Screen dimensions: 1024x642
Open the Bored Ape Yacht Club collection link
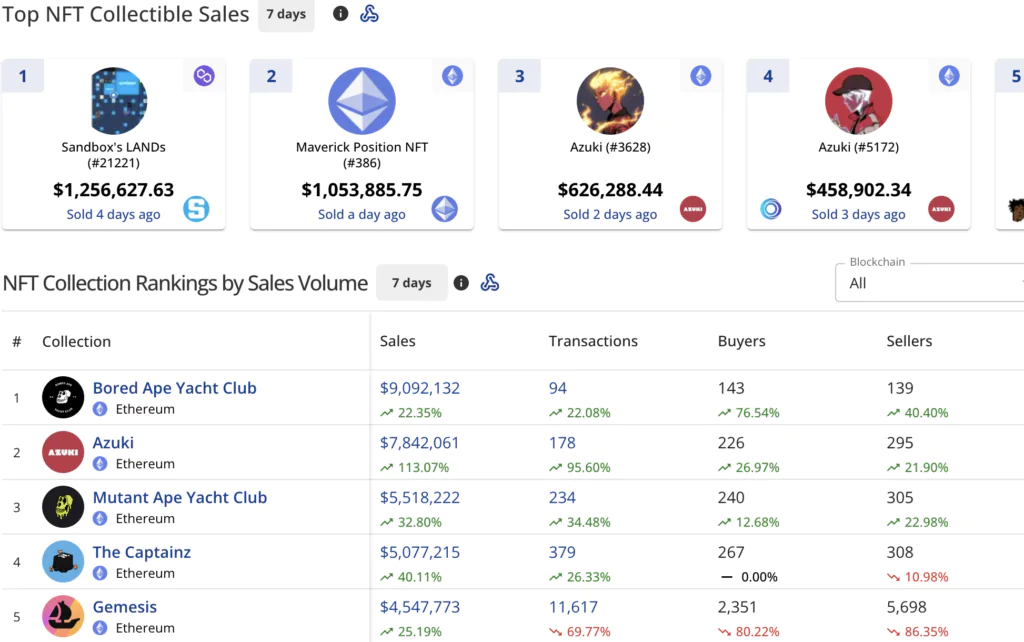coord(174,388)
